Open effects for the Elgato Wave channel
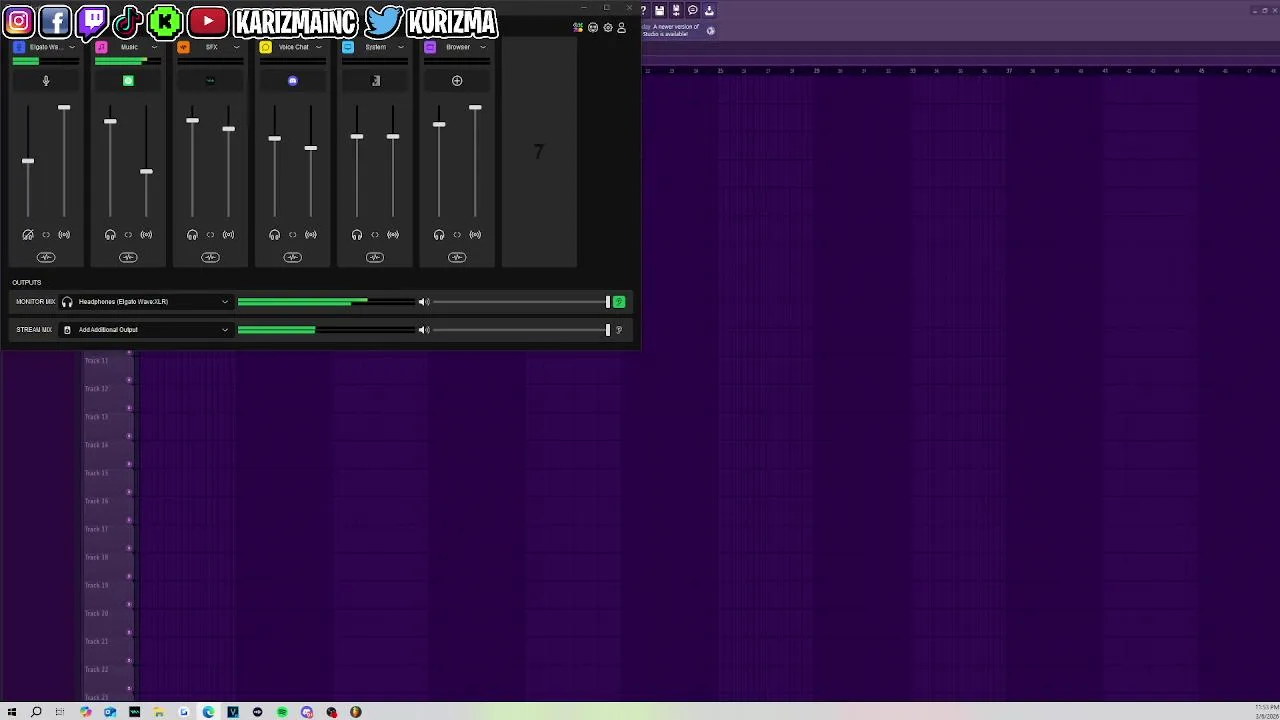This screenshot has width=1280, height=720. point(46,258)
